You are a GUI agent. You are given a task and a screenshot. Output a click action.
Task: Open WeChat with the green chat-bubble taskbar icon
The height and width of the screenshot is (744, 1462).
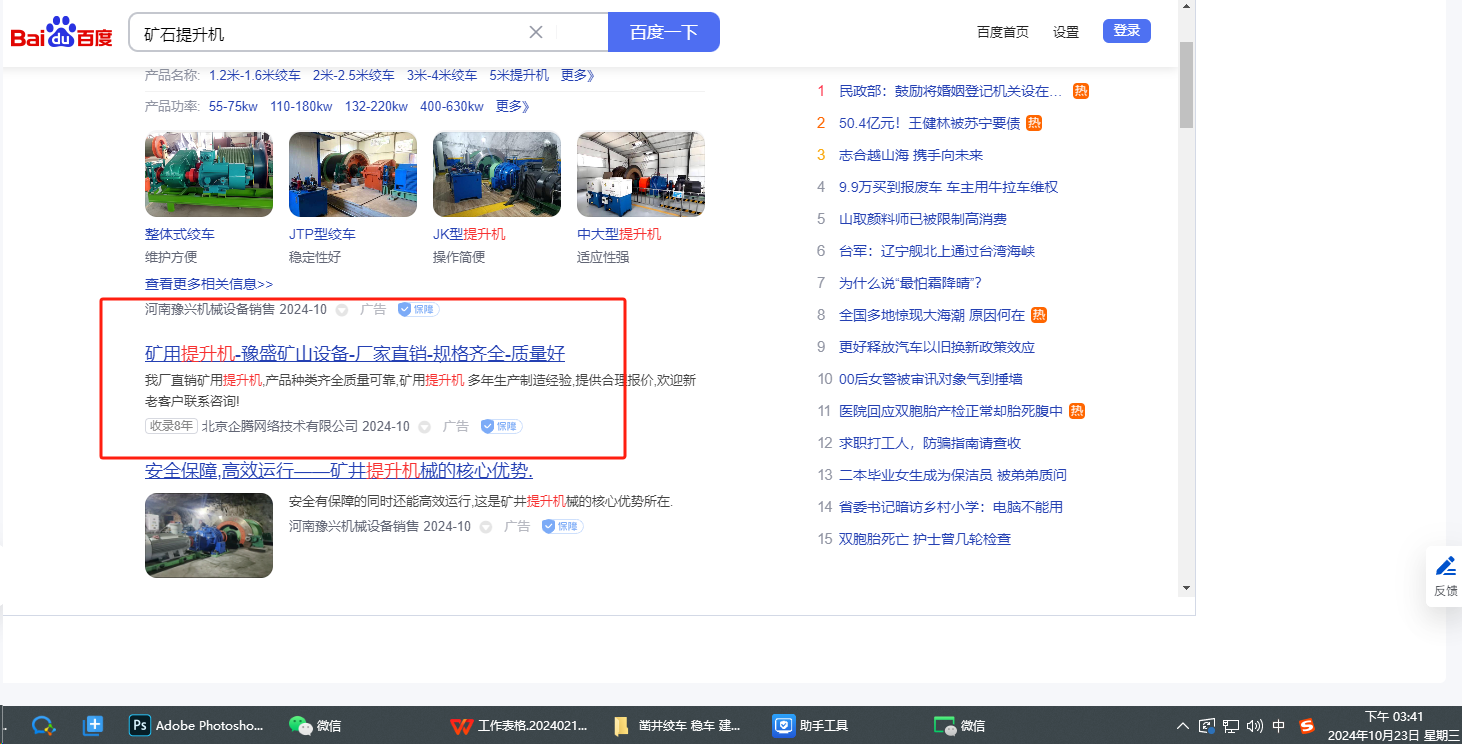point(315,726)
